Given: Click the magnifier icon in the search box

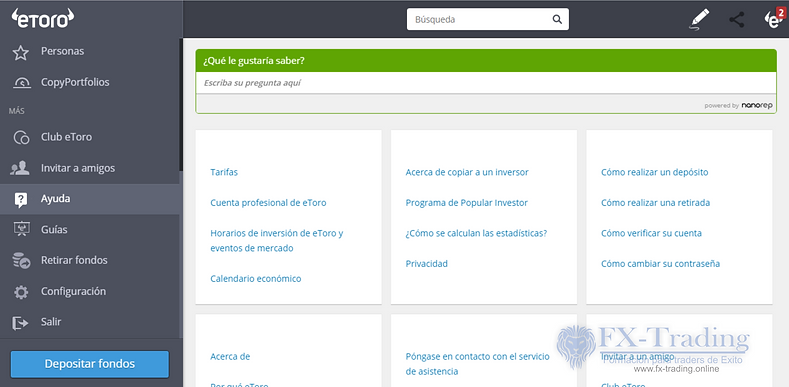Looking at the screenshot, I should 557,20.
